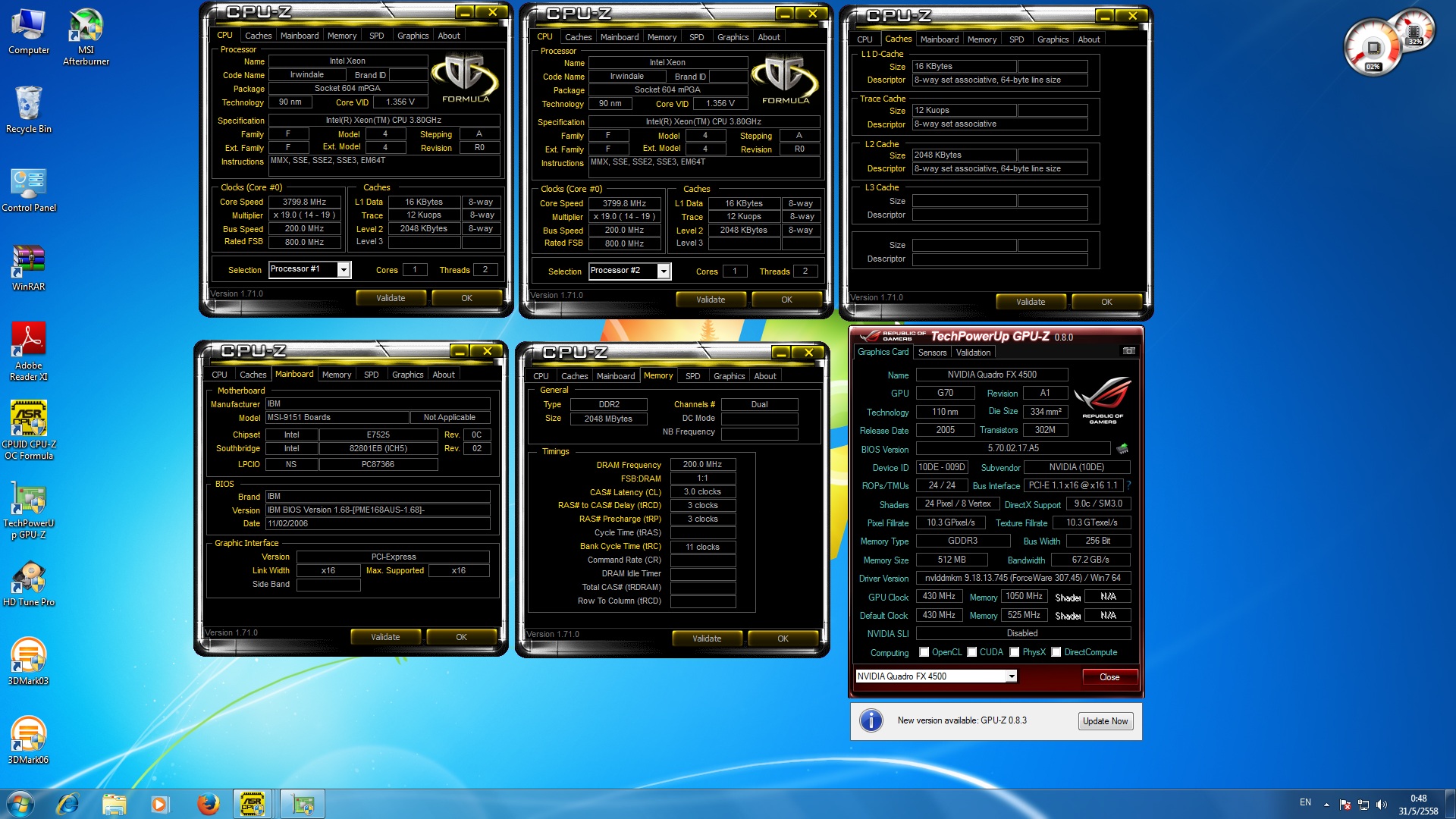Check the PhysX checkbox

coord(1014,652)
